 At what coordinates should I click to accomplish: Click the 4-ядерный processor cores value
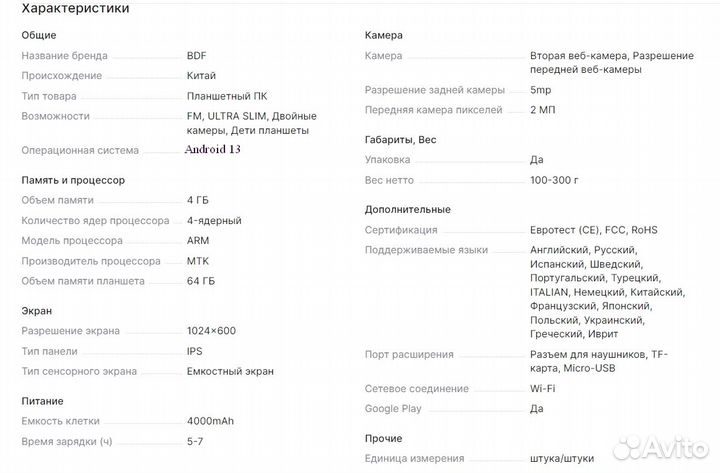click(x=214, y=220)
